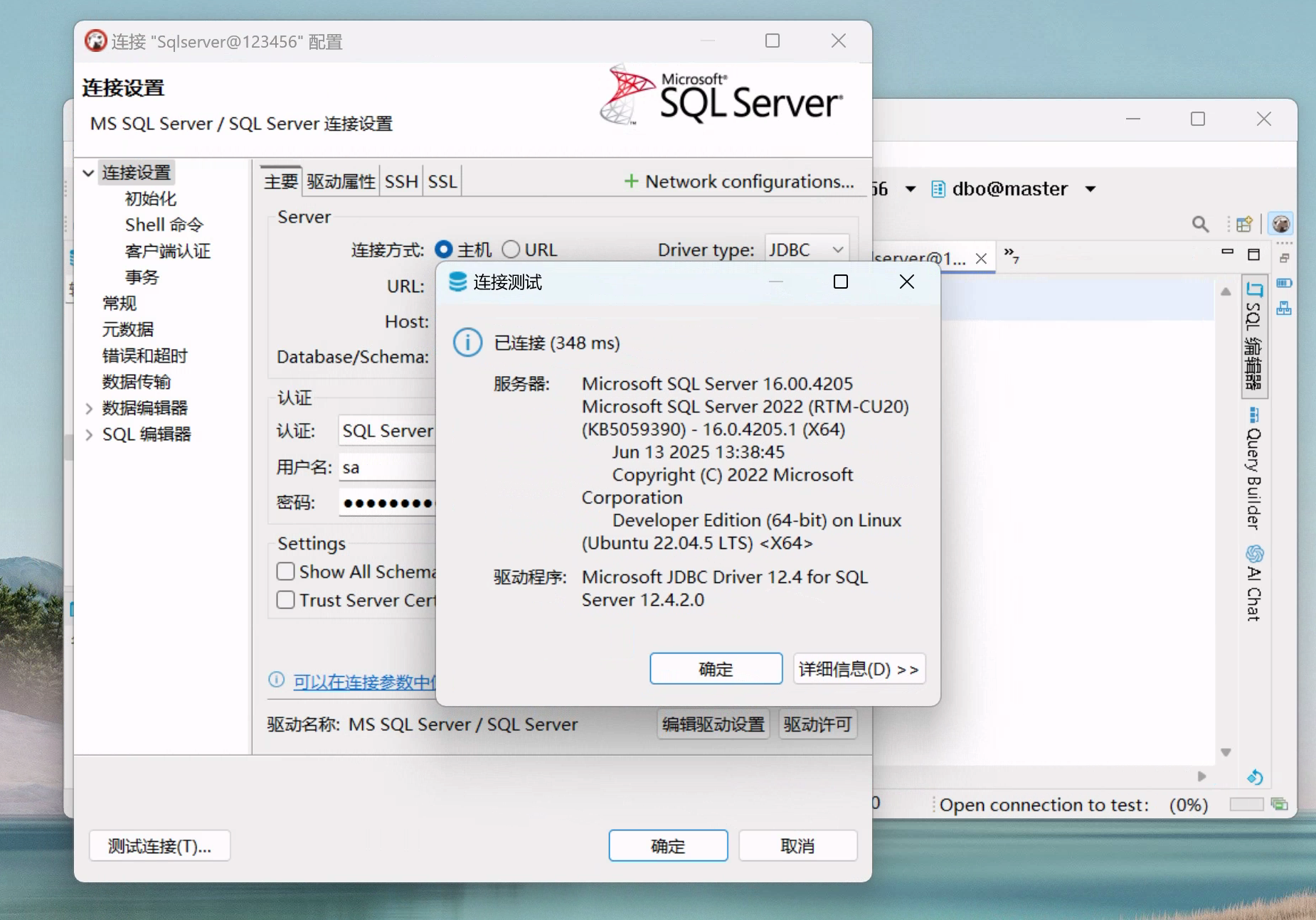Click the progress bar in status bar
1316x920 pixels.
coord(1246,804)
